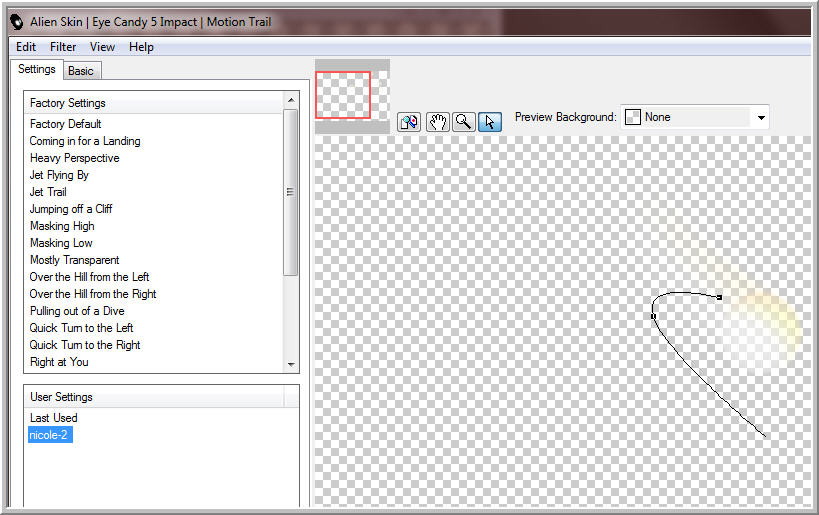This screenshot has height=515, width=819.
Task: Click the Factory Settings scroll up arrow
Action: click(x=291, y=100)
